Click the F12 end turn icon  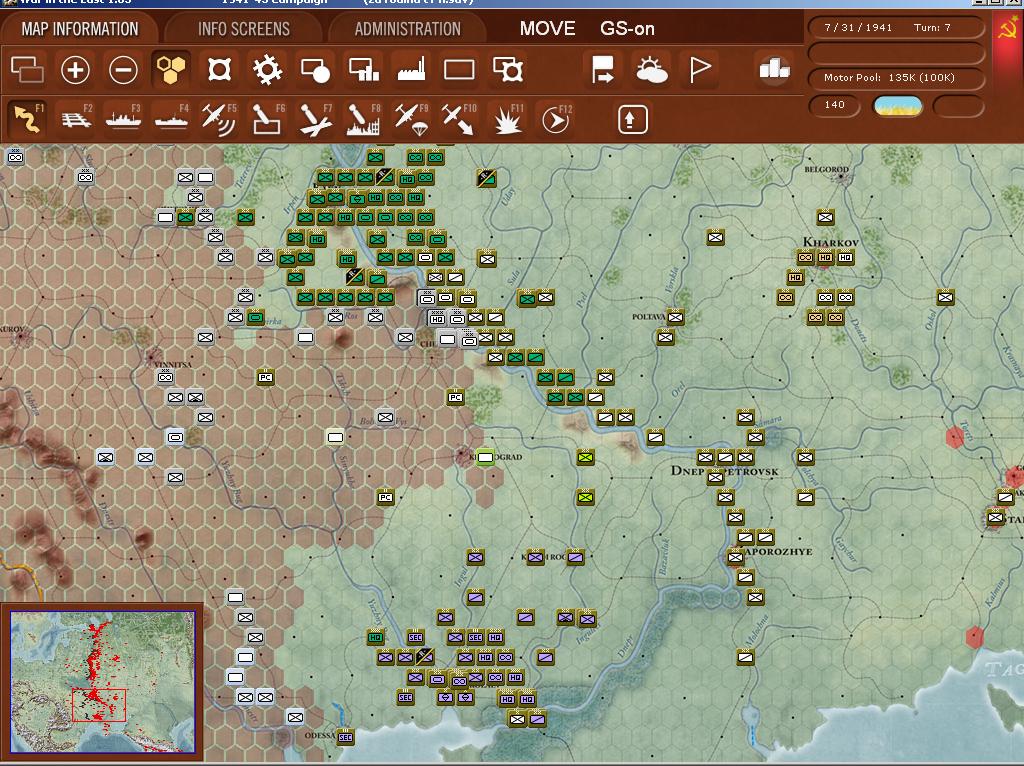tap(556, 119)
